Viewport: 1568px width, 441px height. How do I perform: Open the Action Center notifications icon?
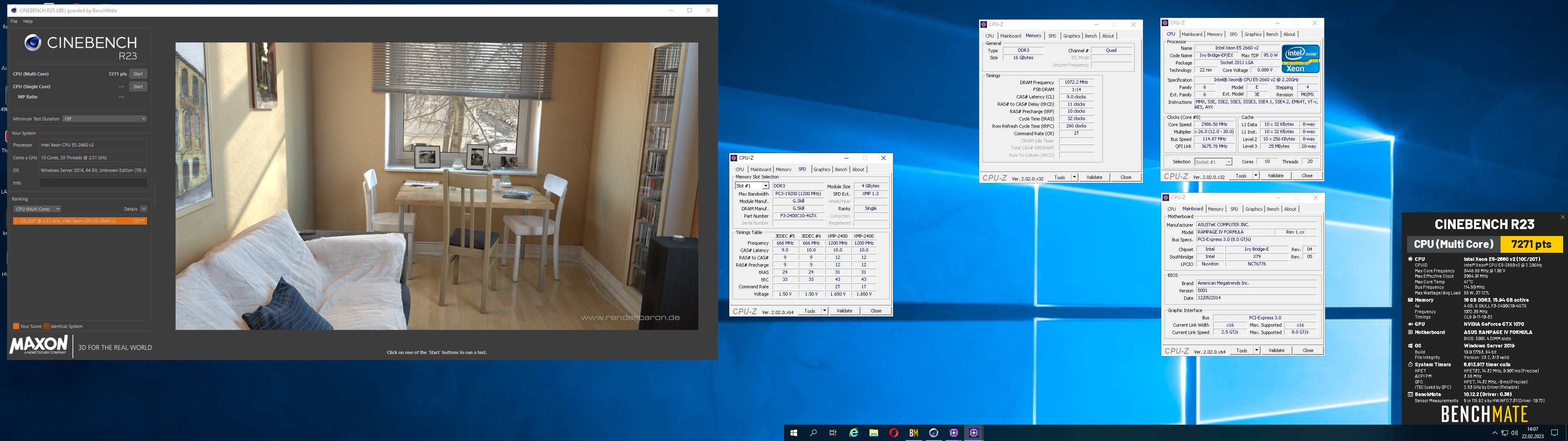1554,433
